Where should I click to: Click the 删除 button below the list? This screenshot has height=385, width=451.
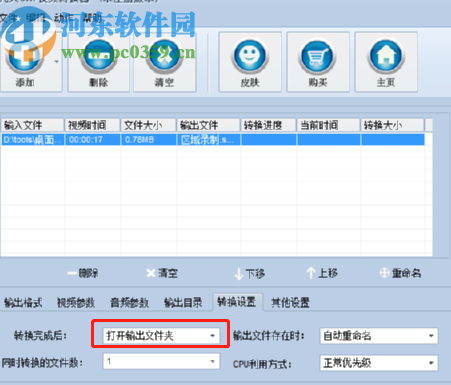click(x=83, y=273)
